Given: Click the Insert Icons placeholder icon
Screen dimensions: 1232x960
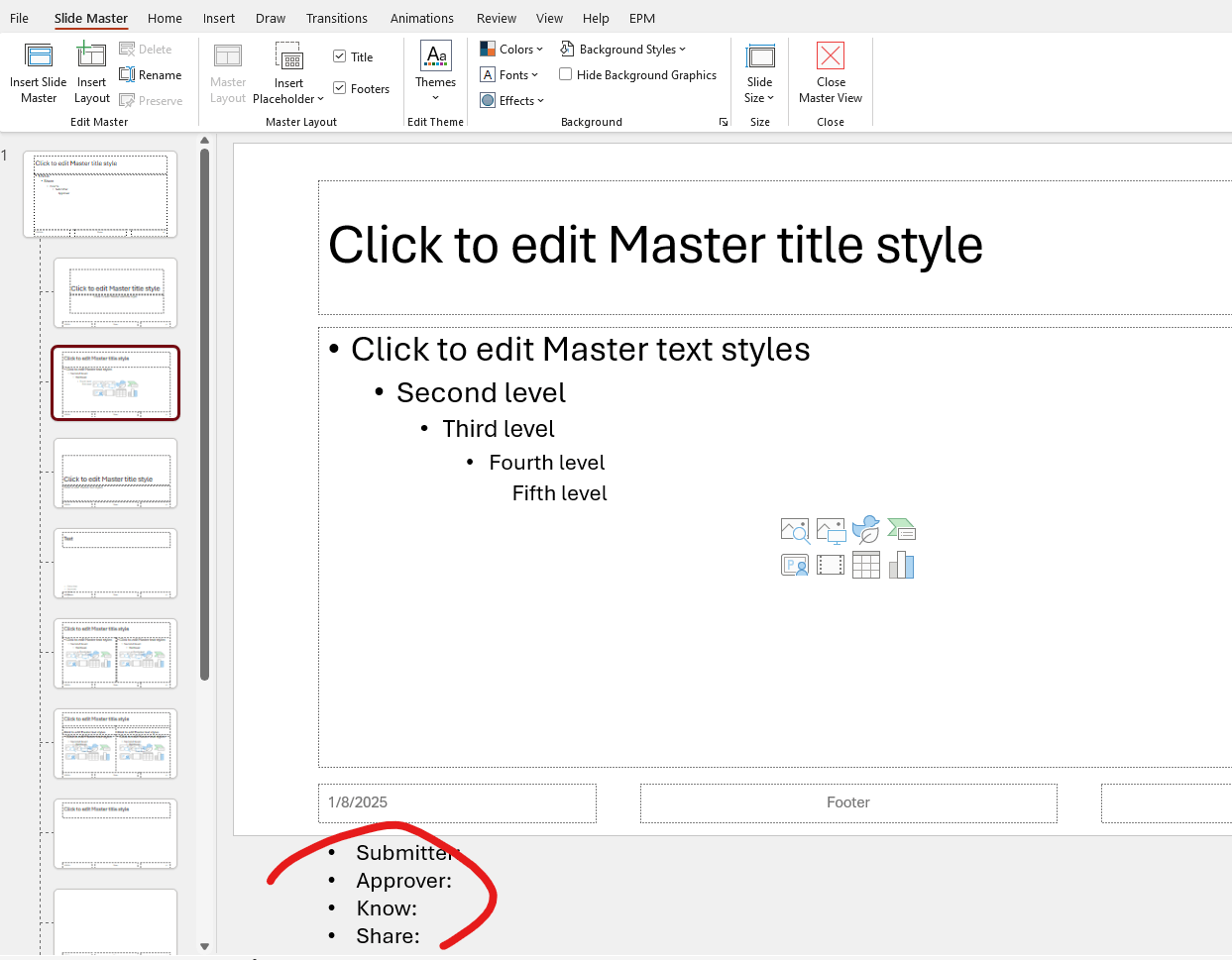Looking at the screenshot, I should pyautogui.click(x=866, y=529).
